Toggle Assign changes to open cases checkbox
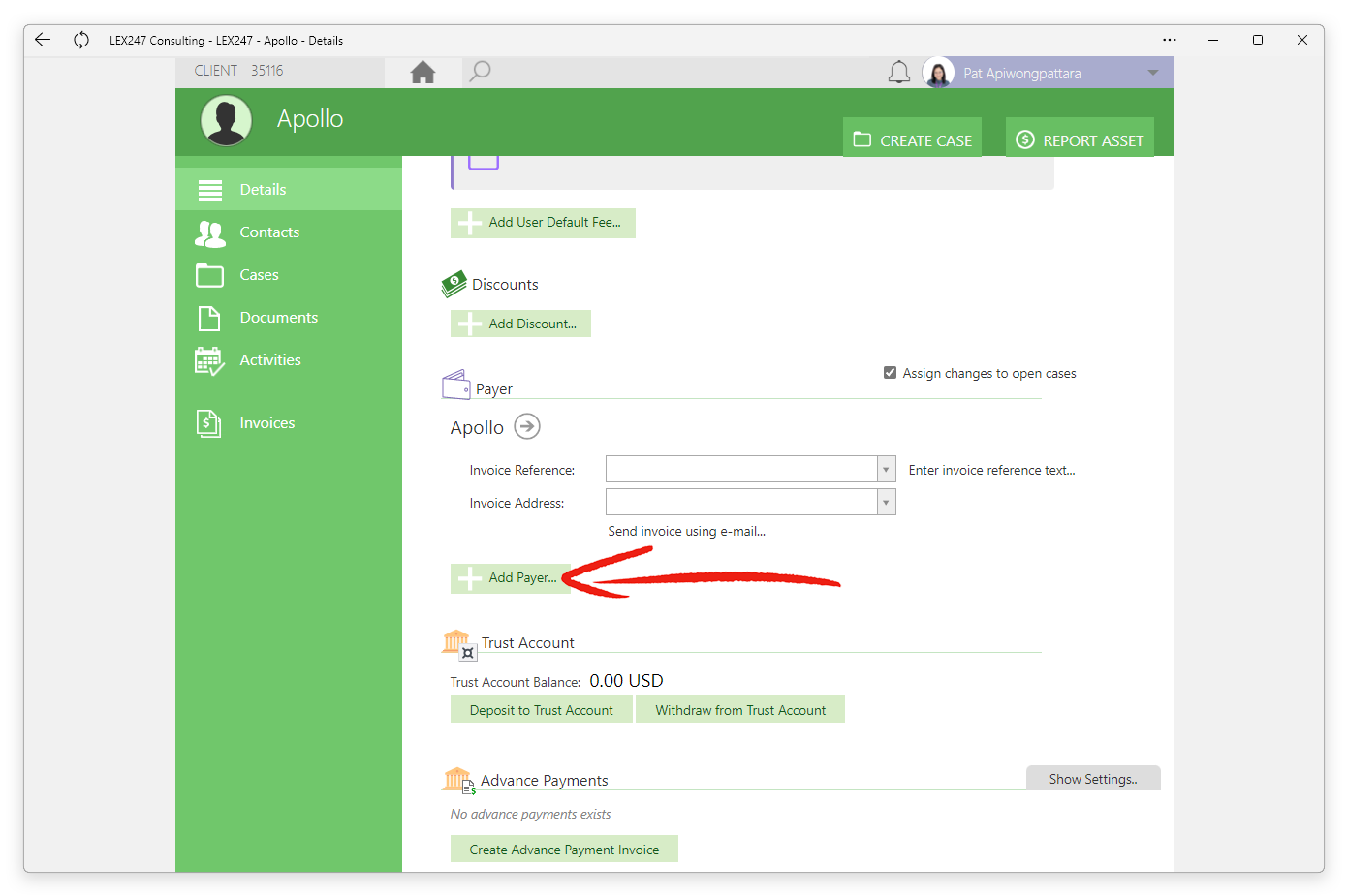 click(x=890, y=373)
